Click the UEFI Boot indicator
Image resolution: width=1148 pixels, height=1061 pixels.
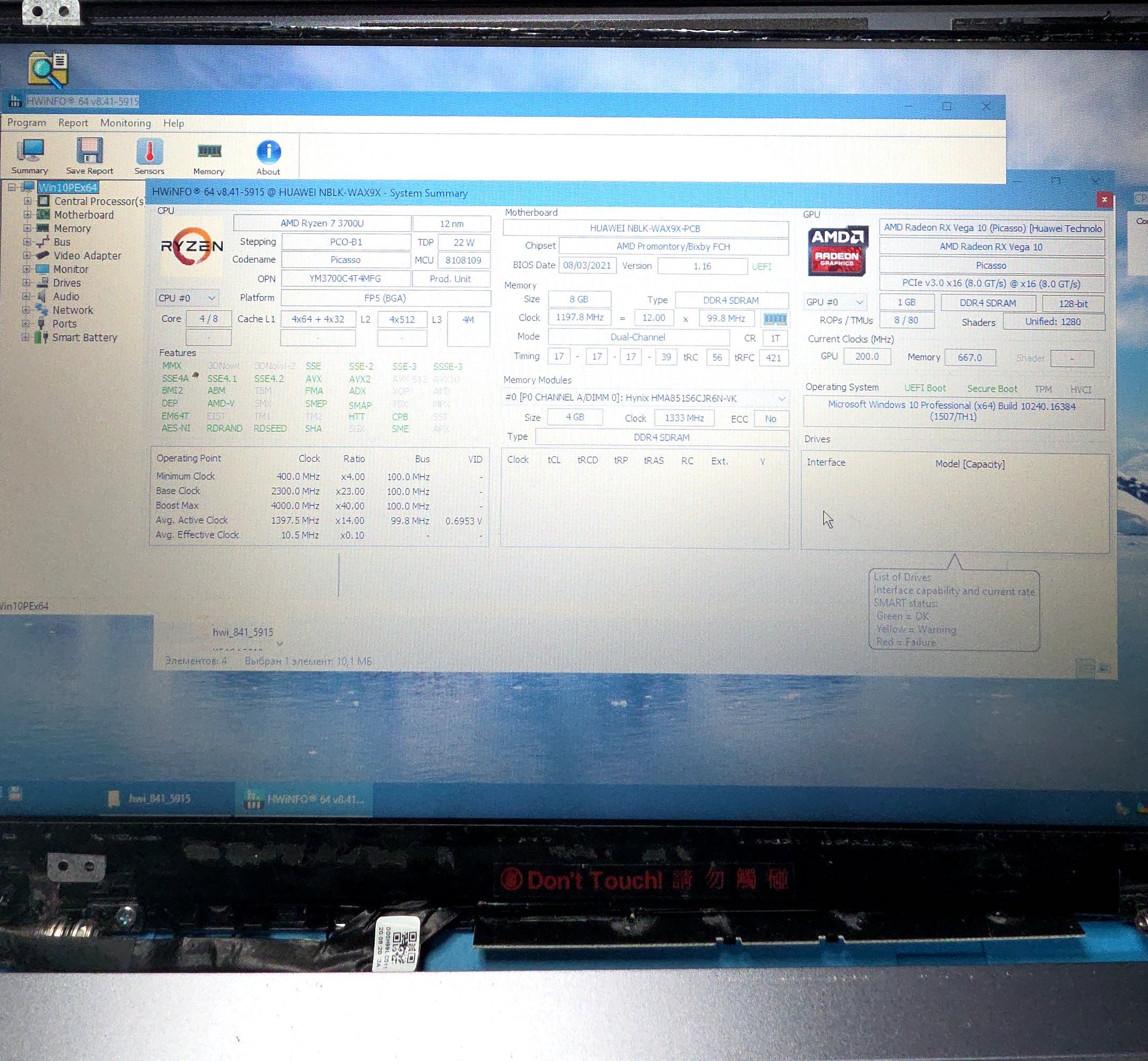point(925,387)
